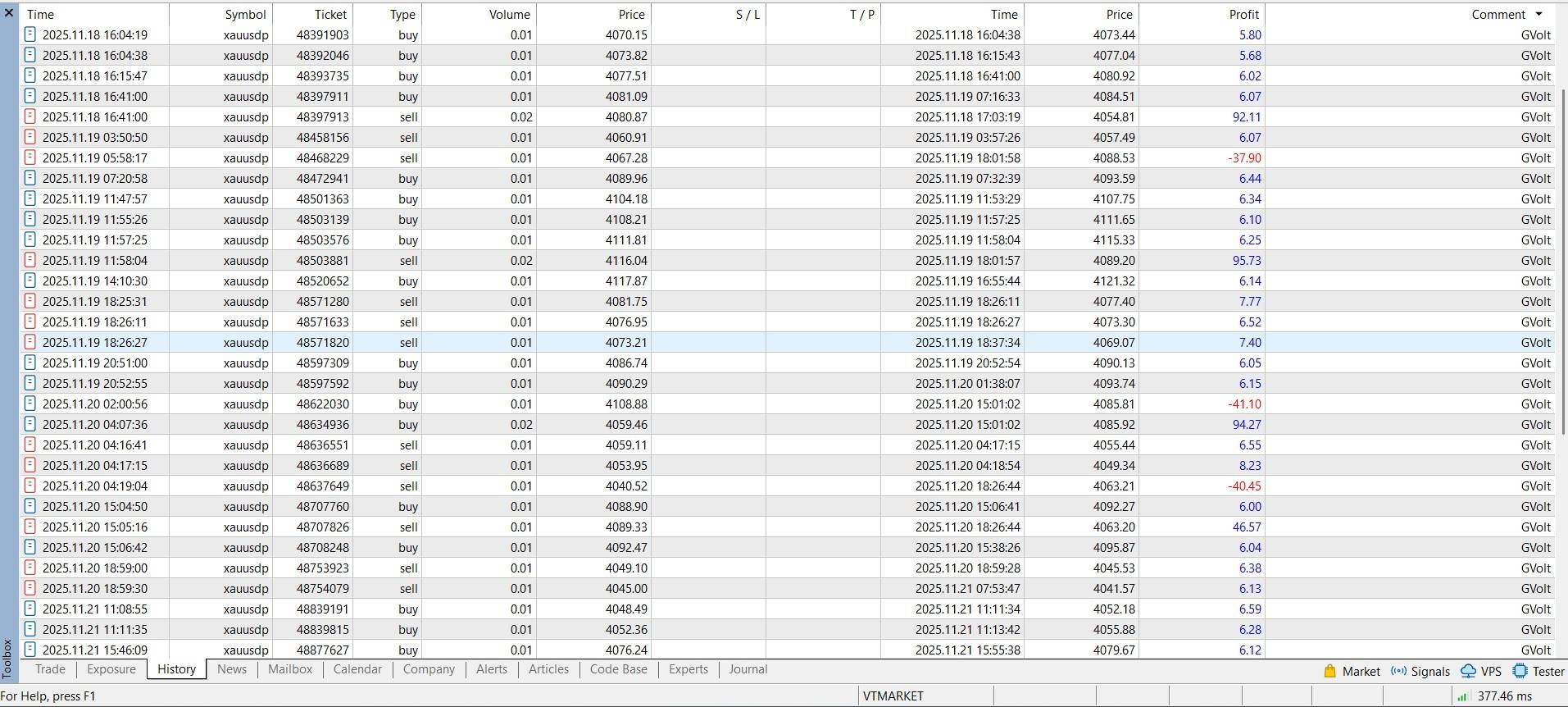The width and height of the screenshot is (1568, 707).
Task: Click the buy order icon for ticket 48391903
Action: (x=30, y=34)
